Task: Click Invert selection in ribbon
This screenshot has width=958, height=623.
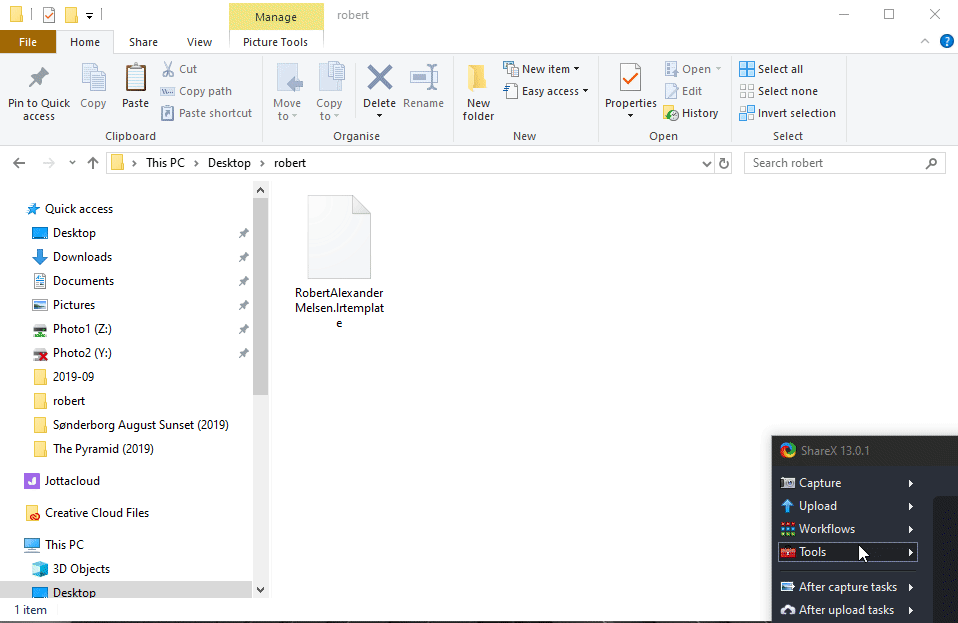Action: click(x=788, y=113)
